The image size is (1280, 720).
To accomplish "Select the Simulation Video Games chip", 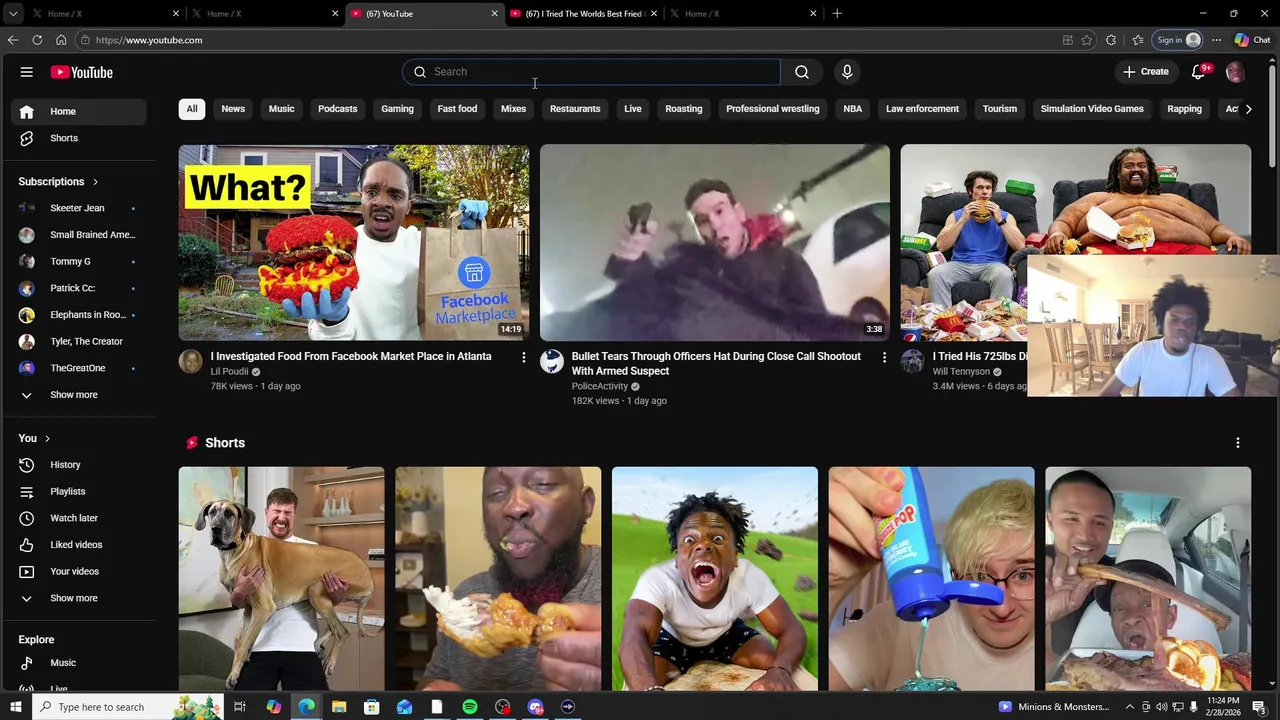I will (1092, 109).
